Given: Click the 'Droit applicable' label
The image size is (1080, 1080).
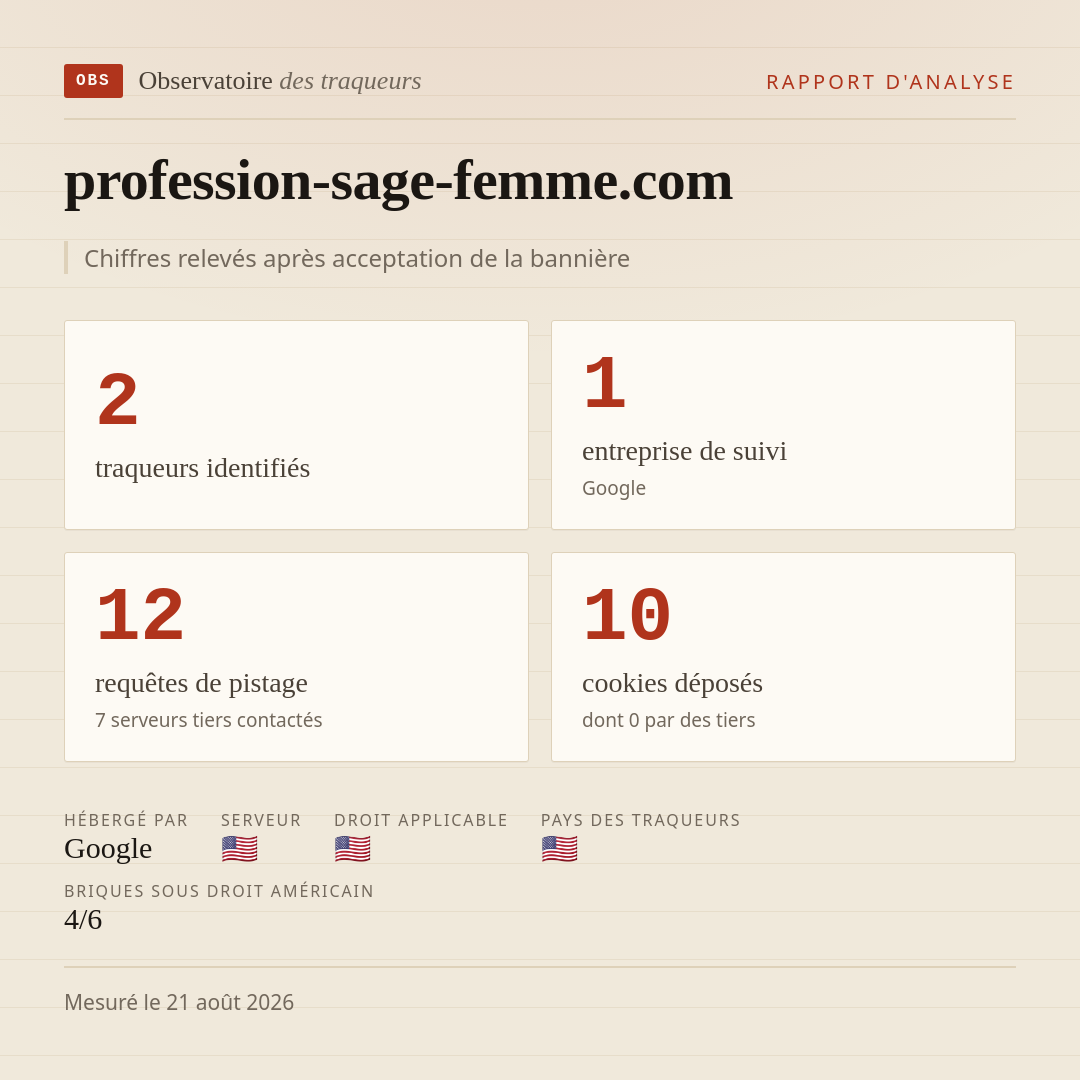Looking at the screenshot, I should click(421, 820).
